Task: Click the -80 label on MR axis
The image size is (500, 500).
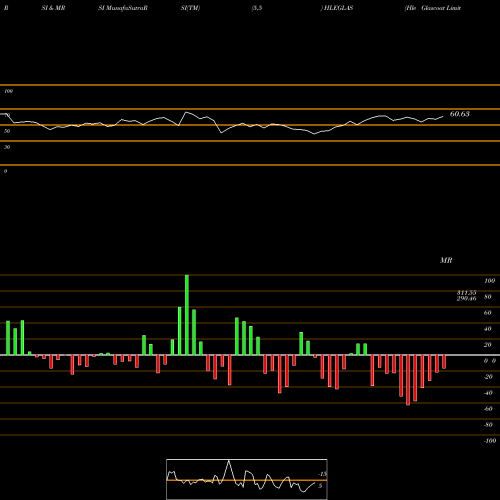Action: 488,425
